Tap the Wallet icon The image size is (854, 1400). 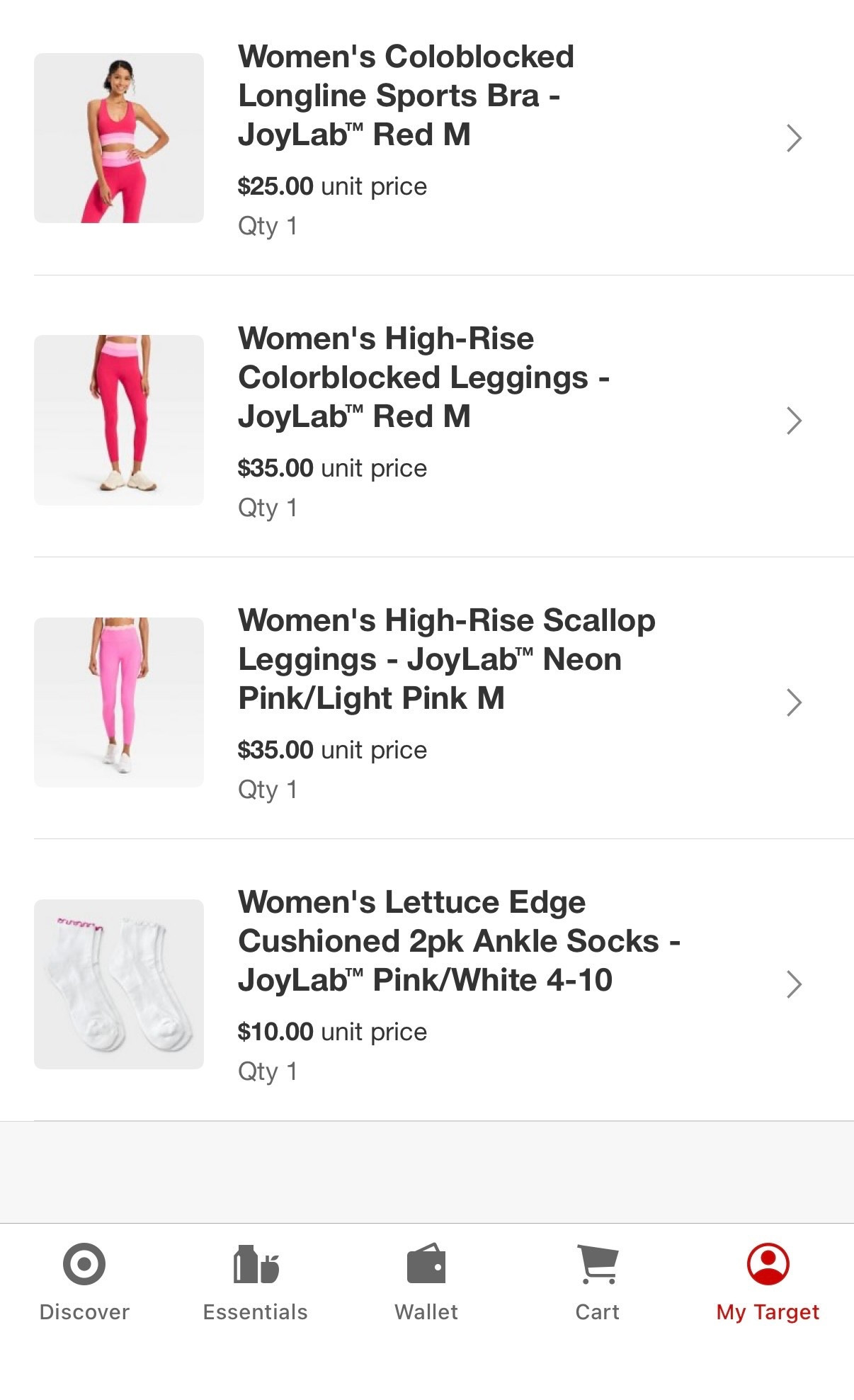click(426, 1264)
